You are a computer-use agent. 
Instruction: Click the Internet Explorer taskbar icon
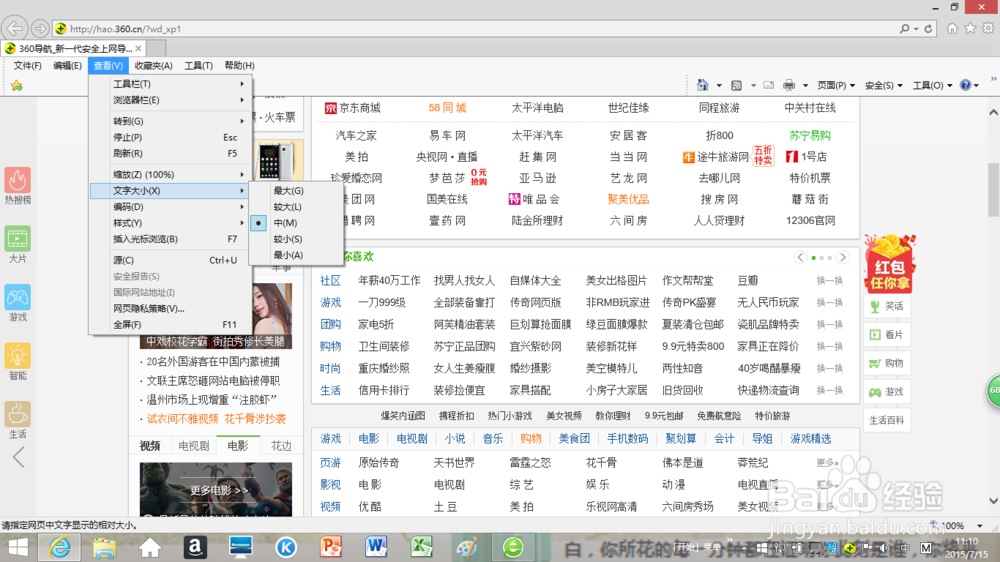(60, 547)
